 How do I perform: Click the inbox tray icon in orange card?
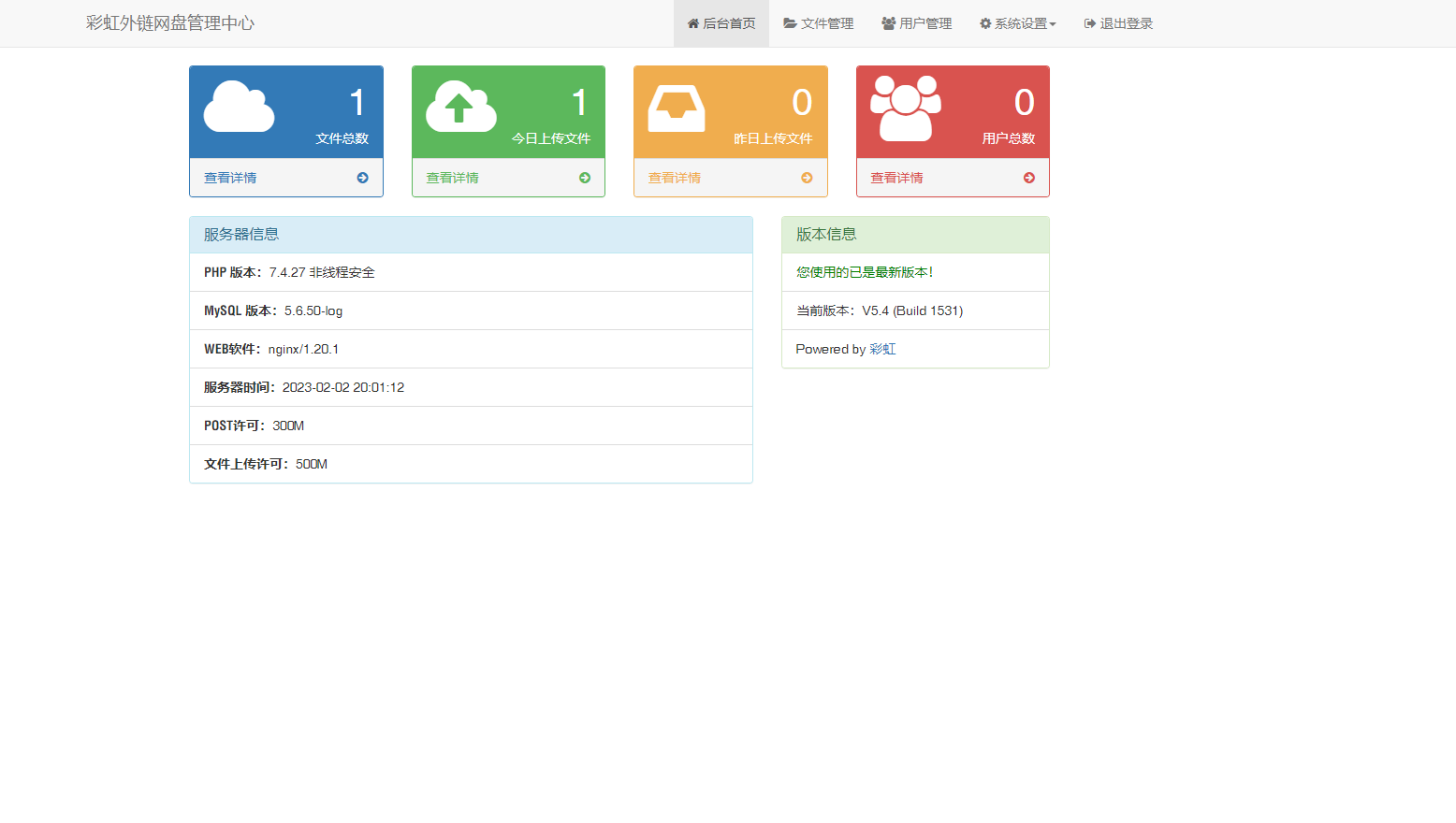pyautogui.click(x=677, y=108)
